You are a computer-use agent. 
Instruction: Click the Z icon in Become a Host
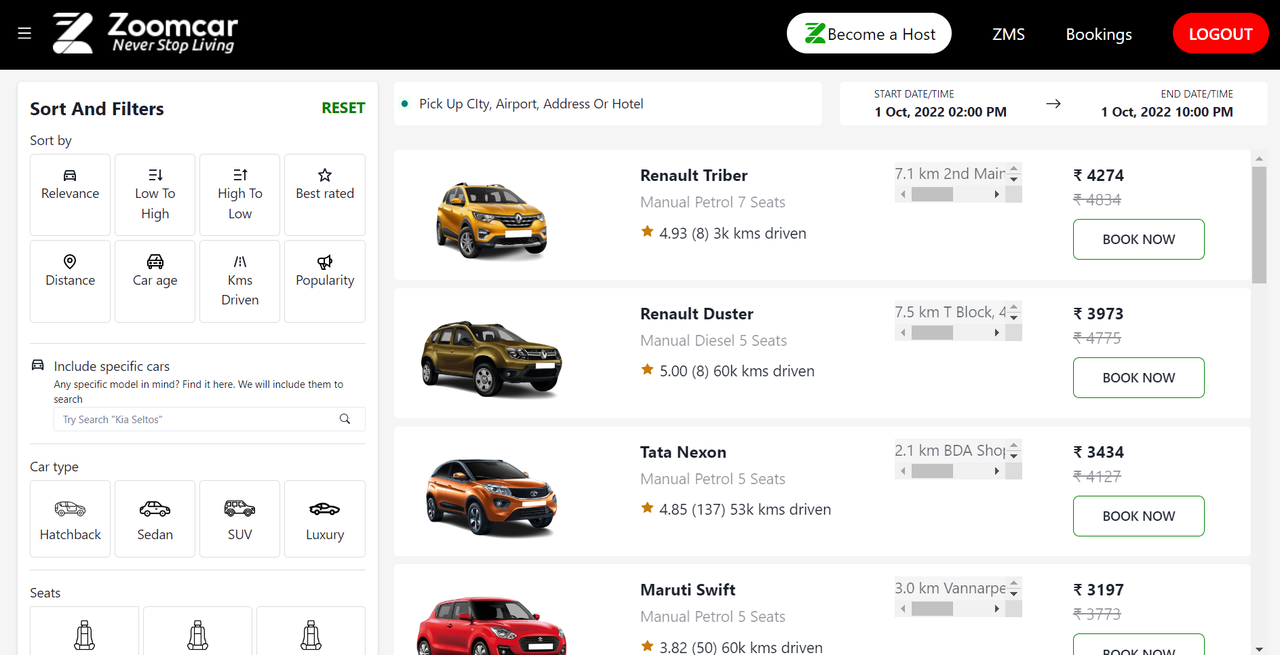816,33
